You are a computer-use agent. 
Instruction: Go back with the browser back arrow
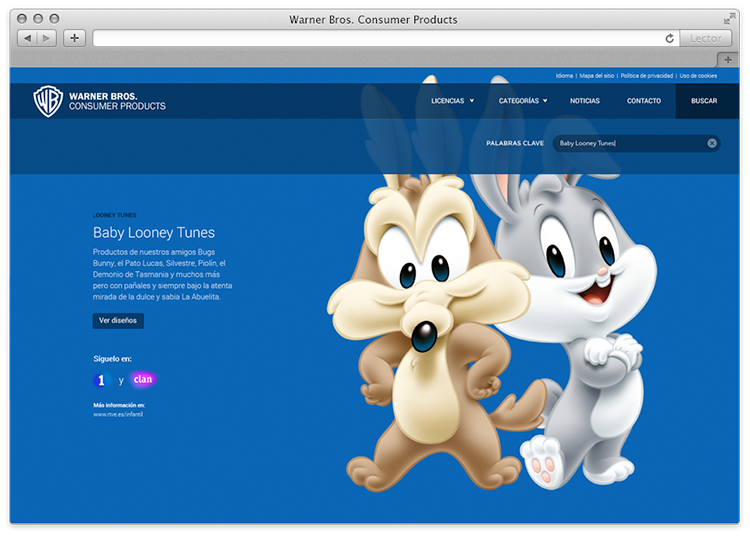pyautogui.click(x=28, y=38)
